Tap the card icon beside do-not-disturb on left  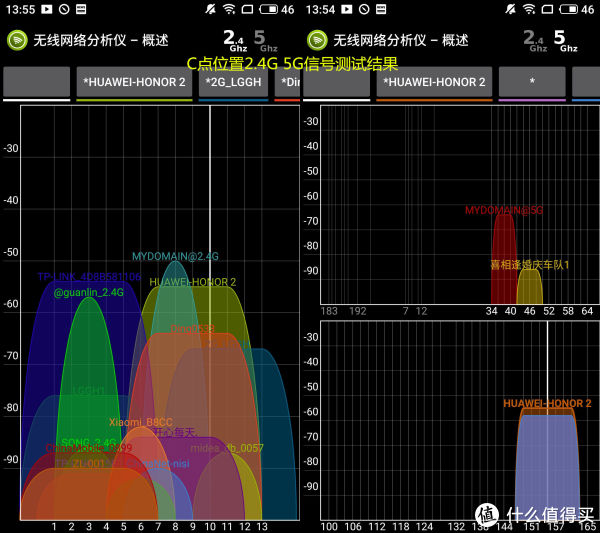point(81,9)
